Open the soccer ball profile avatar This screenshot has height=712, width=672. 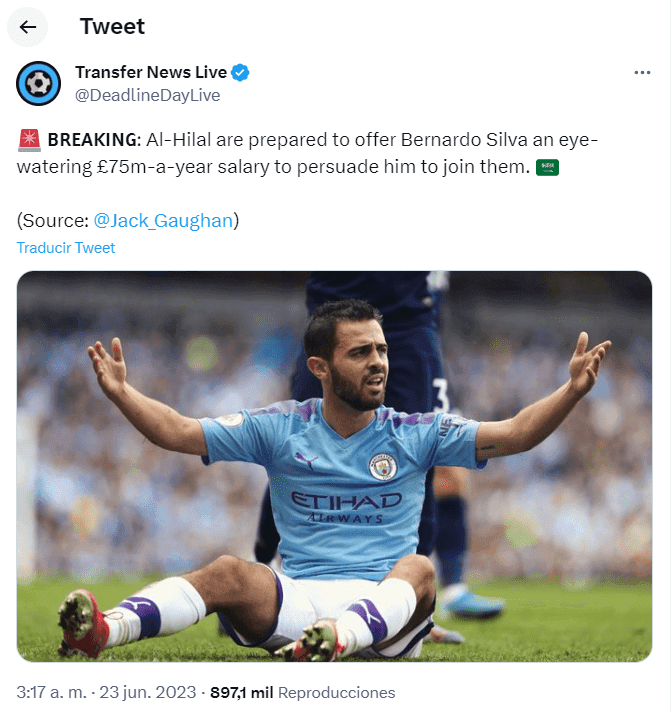point(39,84)
